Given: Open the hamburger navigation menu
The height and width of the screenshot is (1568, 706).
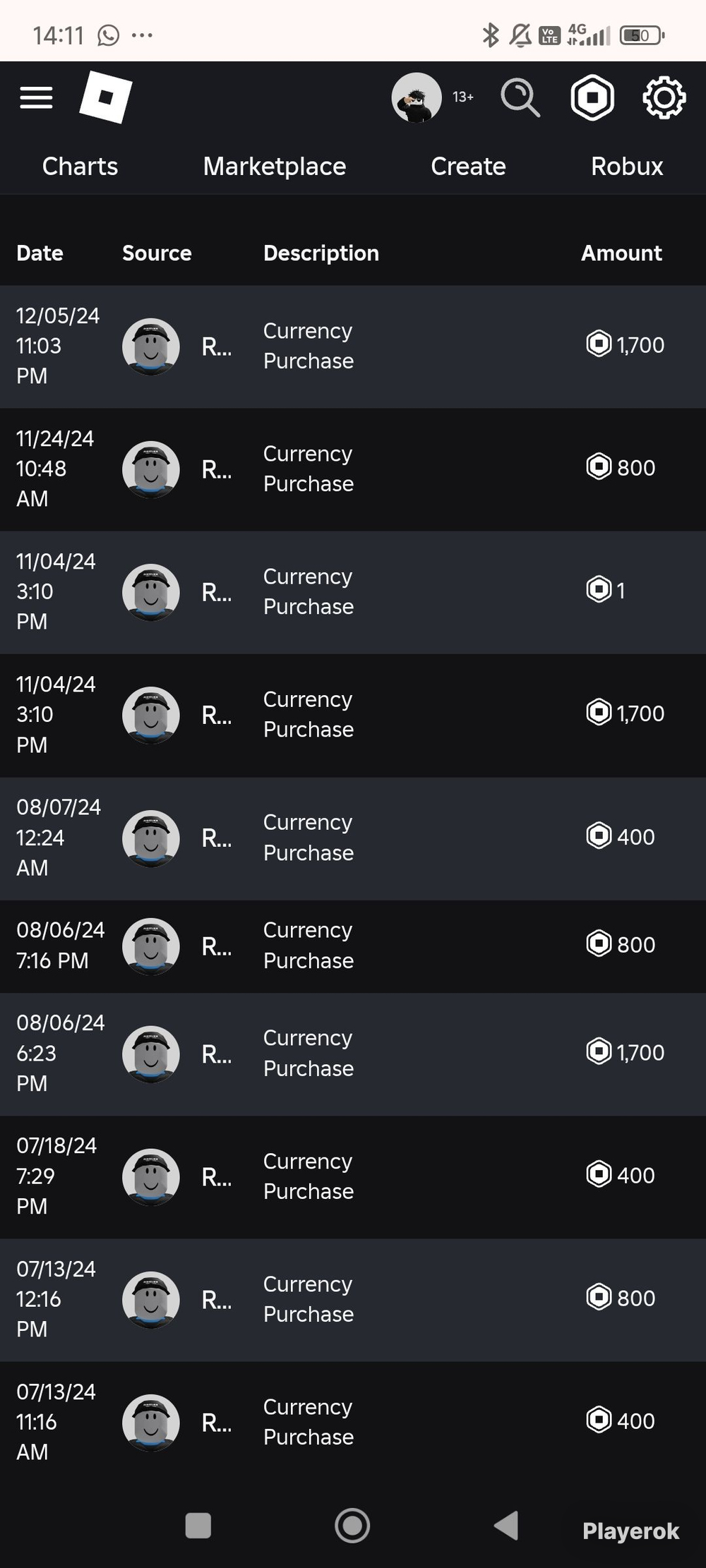Looking at the screenshot, I should pyautogui.click(x=36, y=97).
